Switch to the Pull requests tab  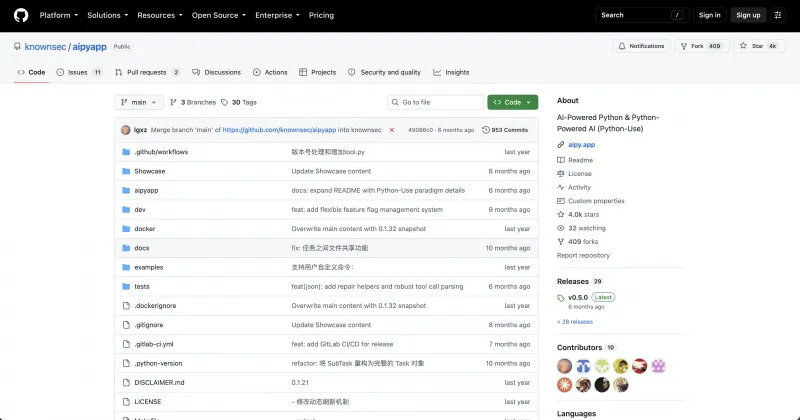click(147, 72)
